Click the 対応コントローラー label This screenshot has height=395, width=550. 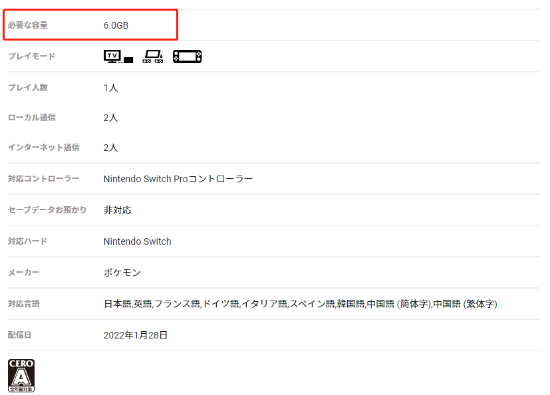tap(44, 179)
